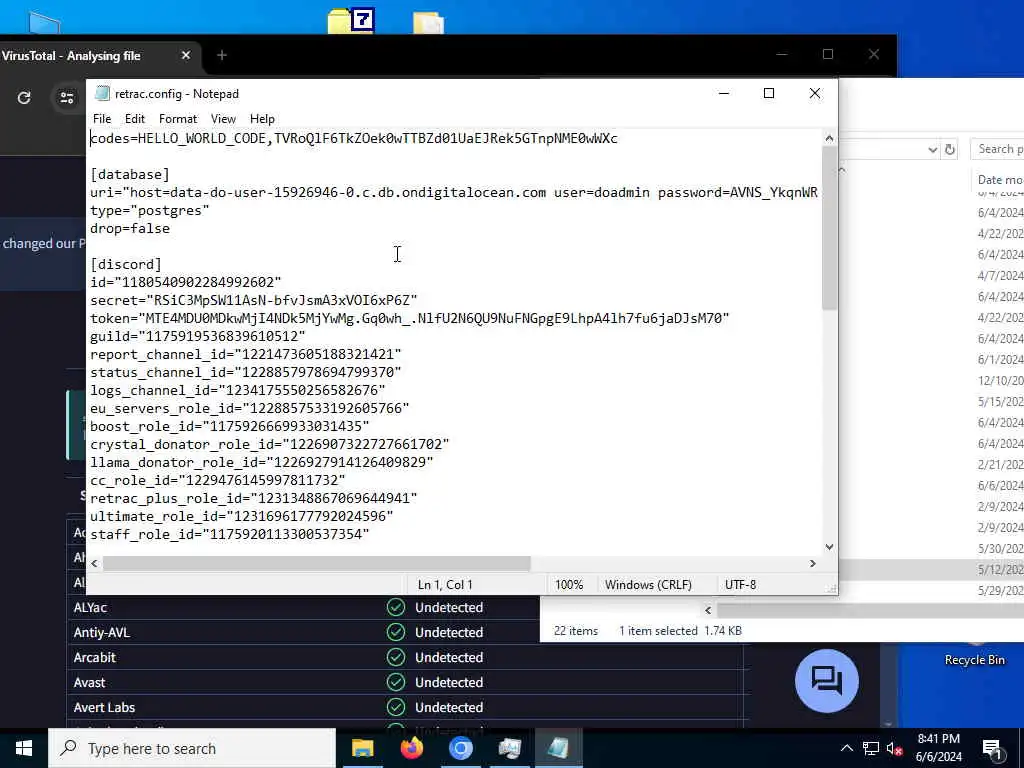Sort by Date modified column header
The image size is (1024, 768).
(1000, 179)
